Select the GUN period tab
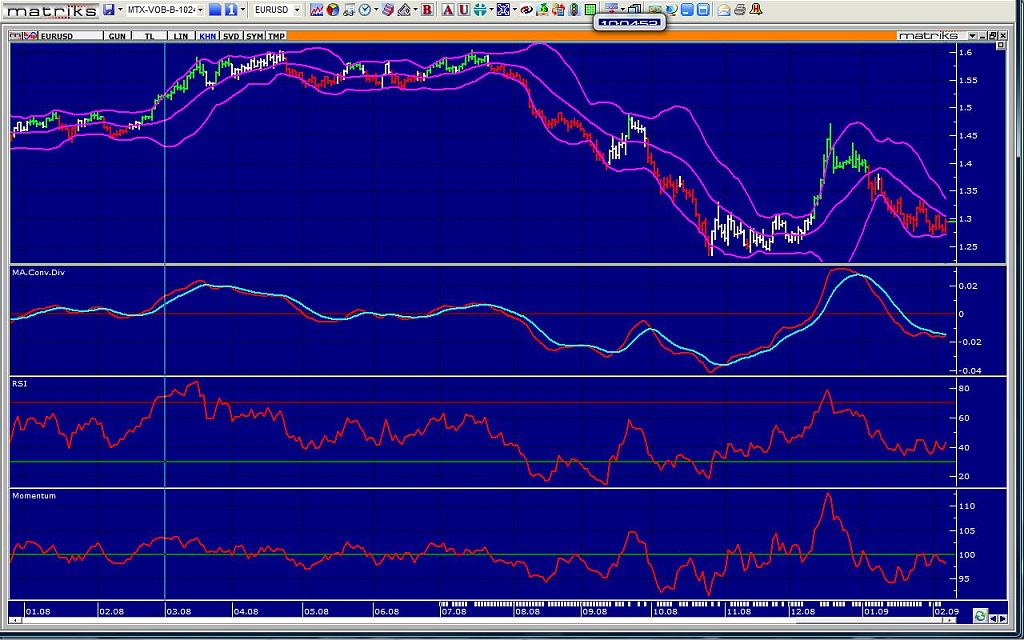Viewport: 1024px width, 640px height. pyautogui.click(x=117, y=36)
